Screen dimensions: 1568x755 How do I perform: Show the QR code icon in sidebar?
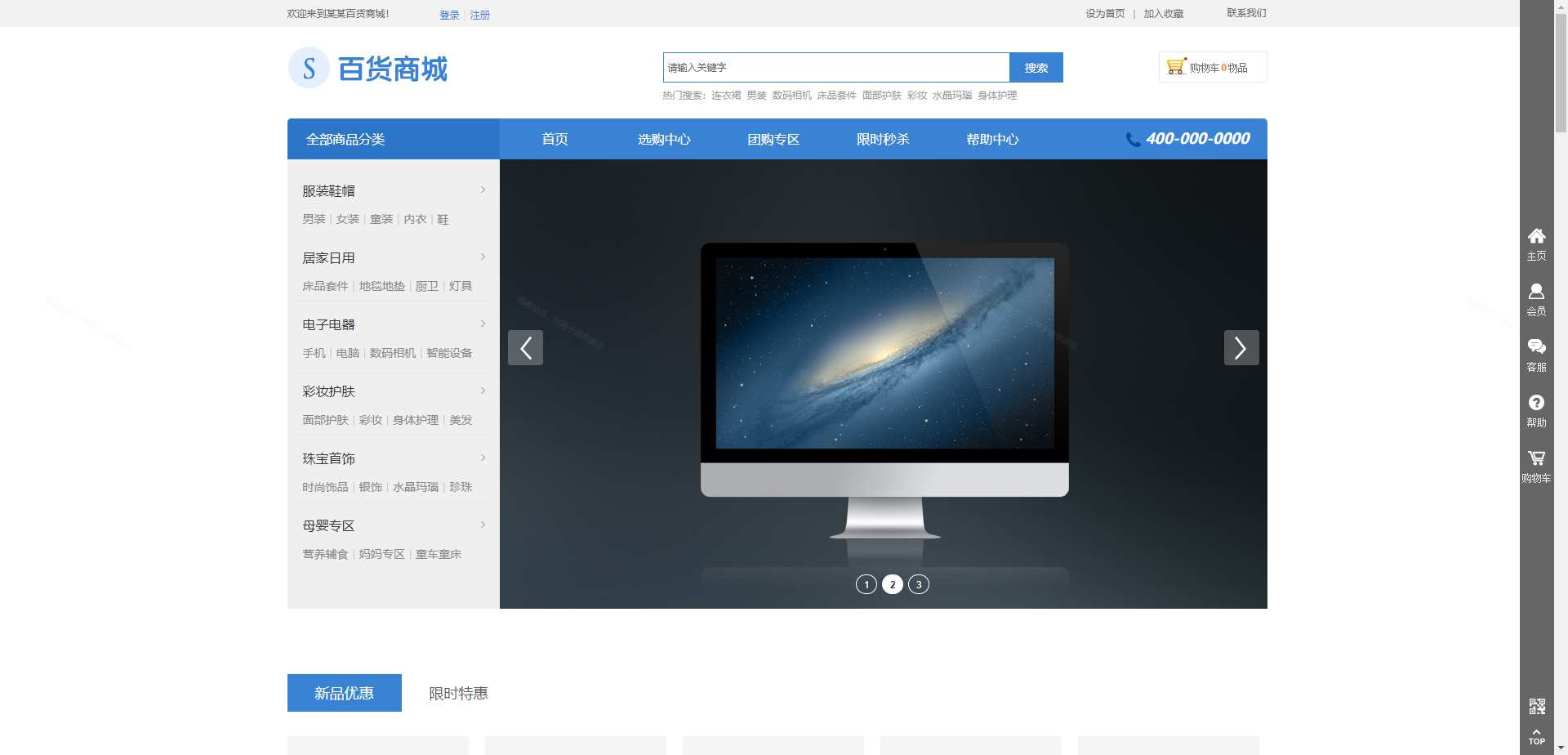pyautogui.click(x=1537, y=706)
